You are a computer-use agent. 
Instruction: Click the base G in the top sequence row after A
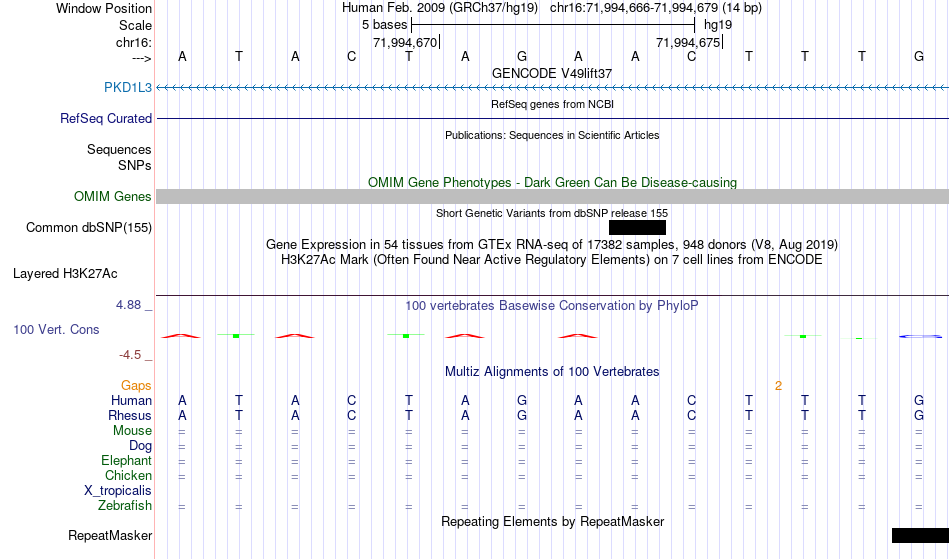(522, 56)
